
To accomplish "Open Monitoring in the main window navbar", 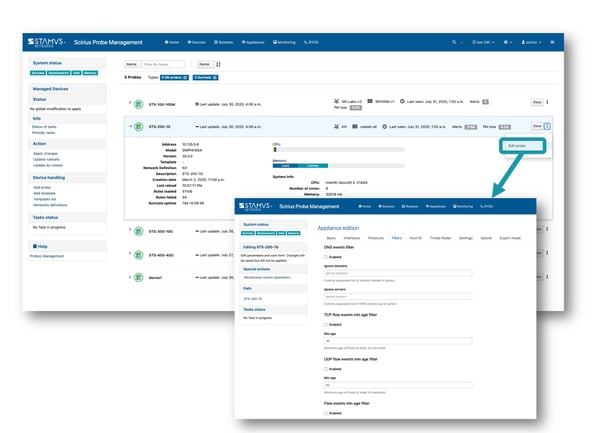I will pos(284,42).
